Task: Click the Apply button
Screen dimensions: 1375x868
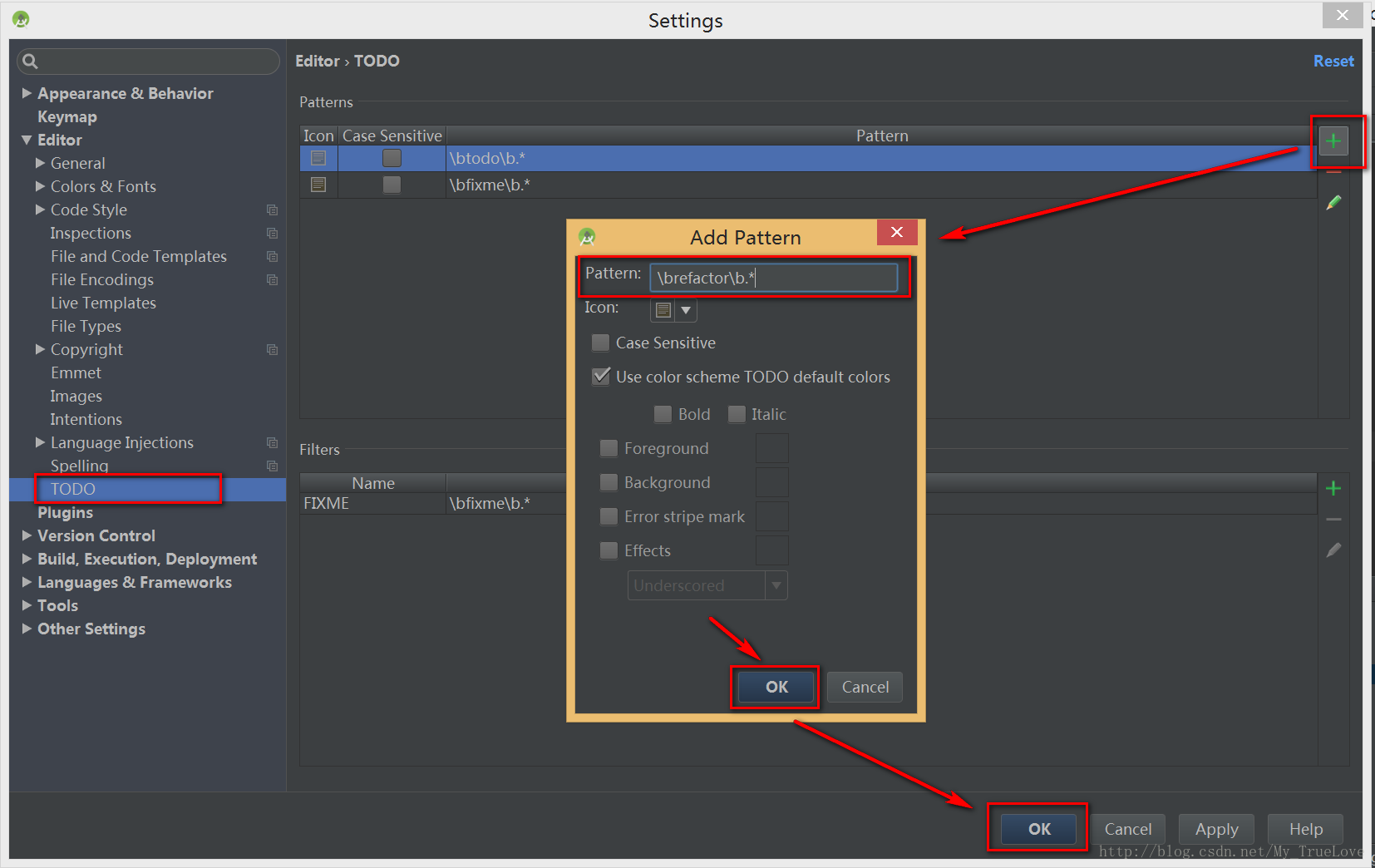Action: click(1216, 829)
